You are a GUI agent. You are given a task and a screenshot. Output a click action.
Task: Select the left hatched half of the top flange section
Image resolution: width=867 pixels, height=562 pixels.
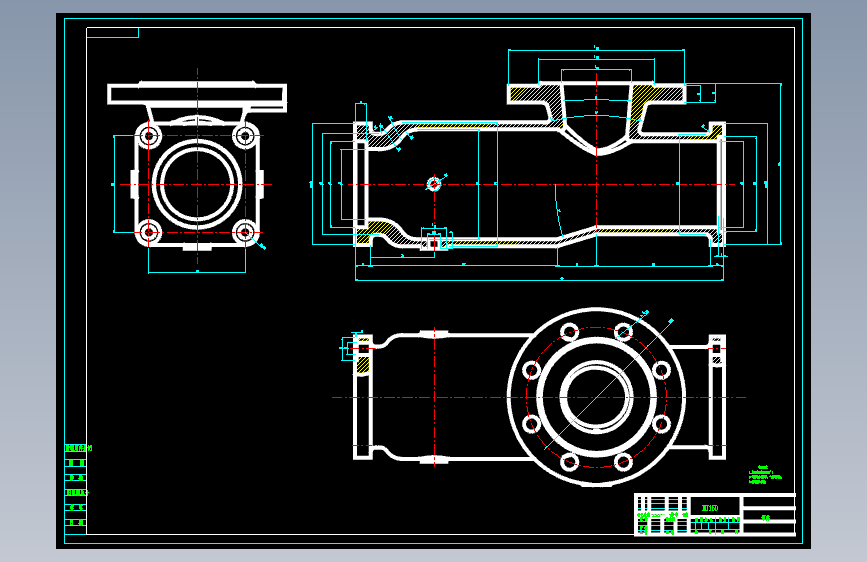pos(535,97)
